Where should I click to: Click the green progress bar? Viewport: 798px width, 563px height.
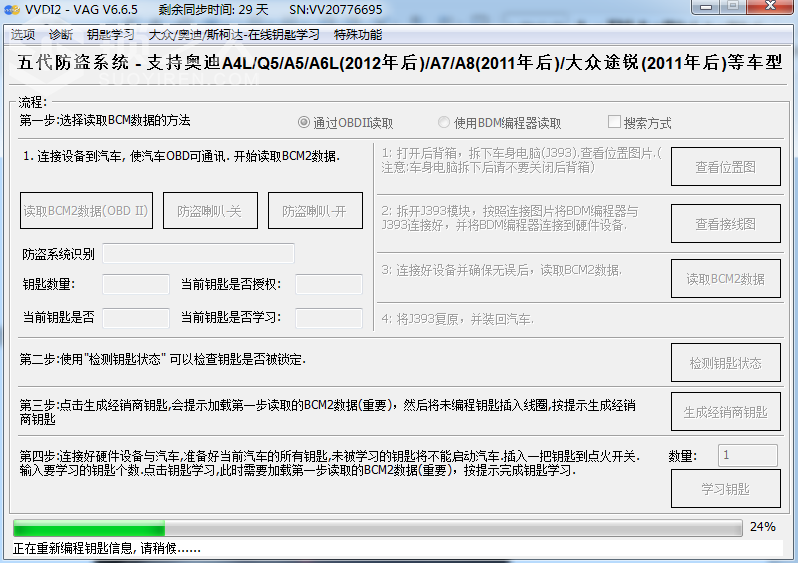(x=377, y=528)
